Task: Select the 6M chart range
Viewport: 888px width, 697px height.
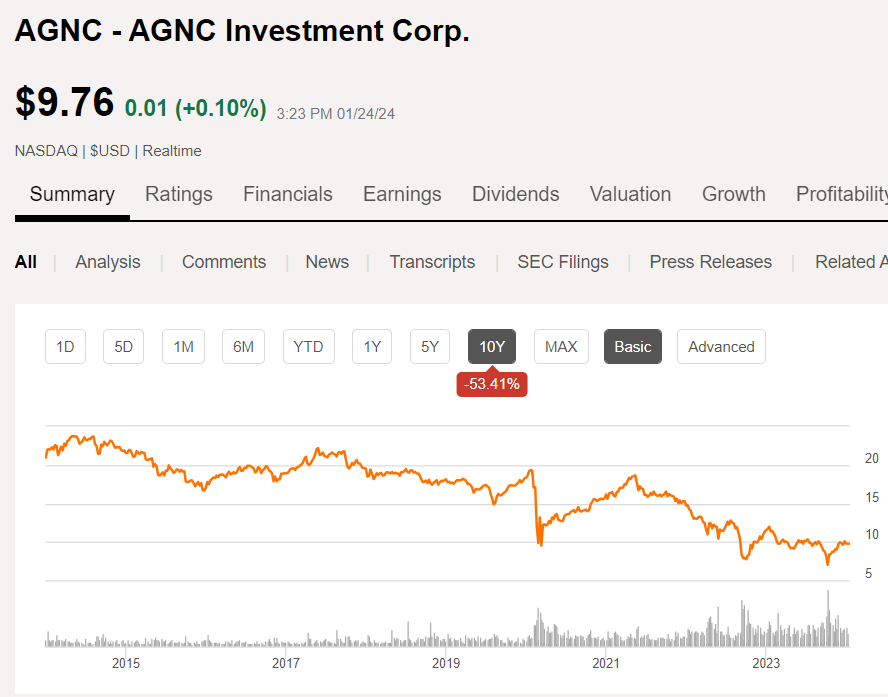Action: coord(243,347)
